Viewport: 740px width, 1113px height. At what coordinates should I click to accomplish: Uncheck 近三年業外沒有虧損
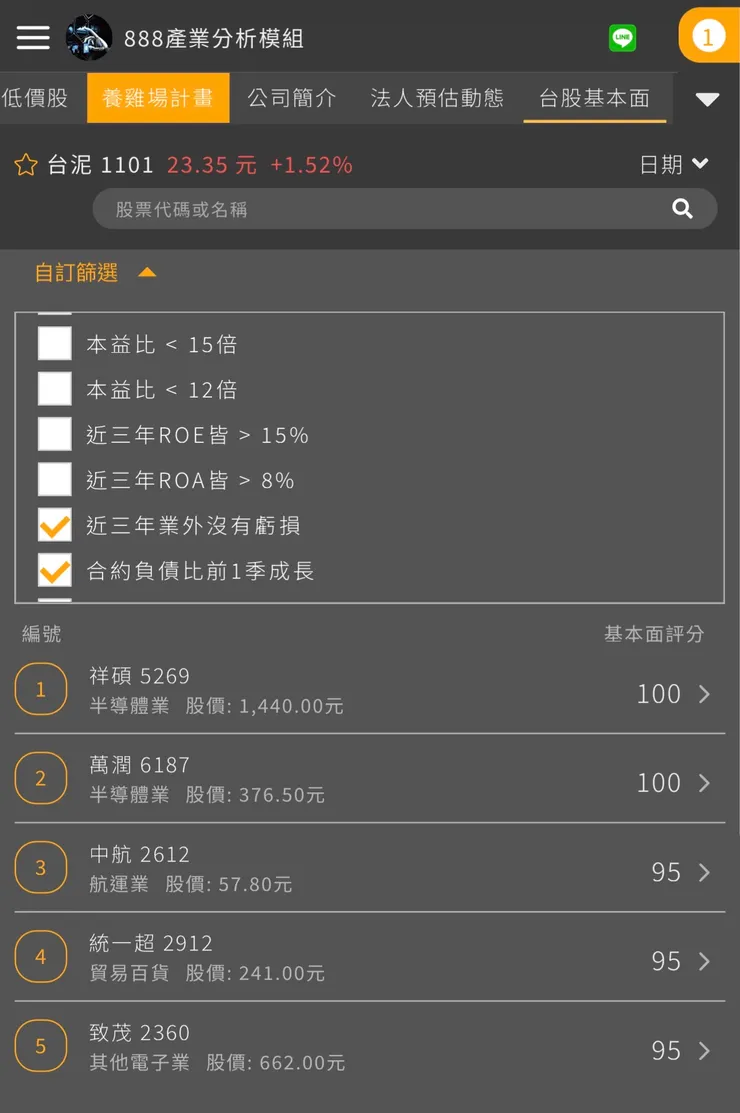tap(54, 524)
